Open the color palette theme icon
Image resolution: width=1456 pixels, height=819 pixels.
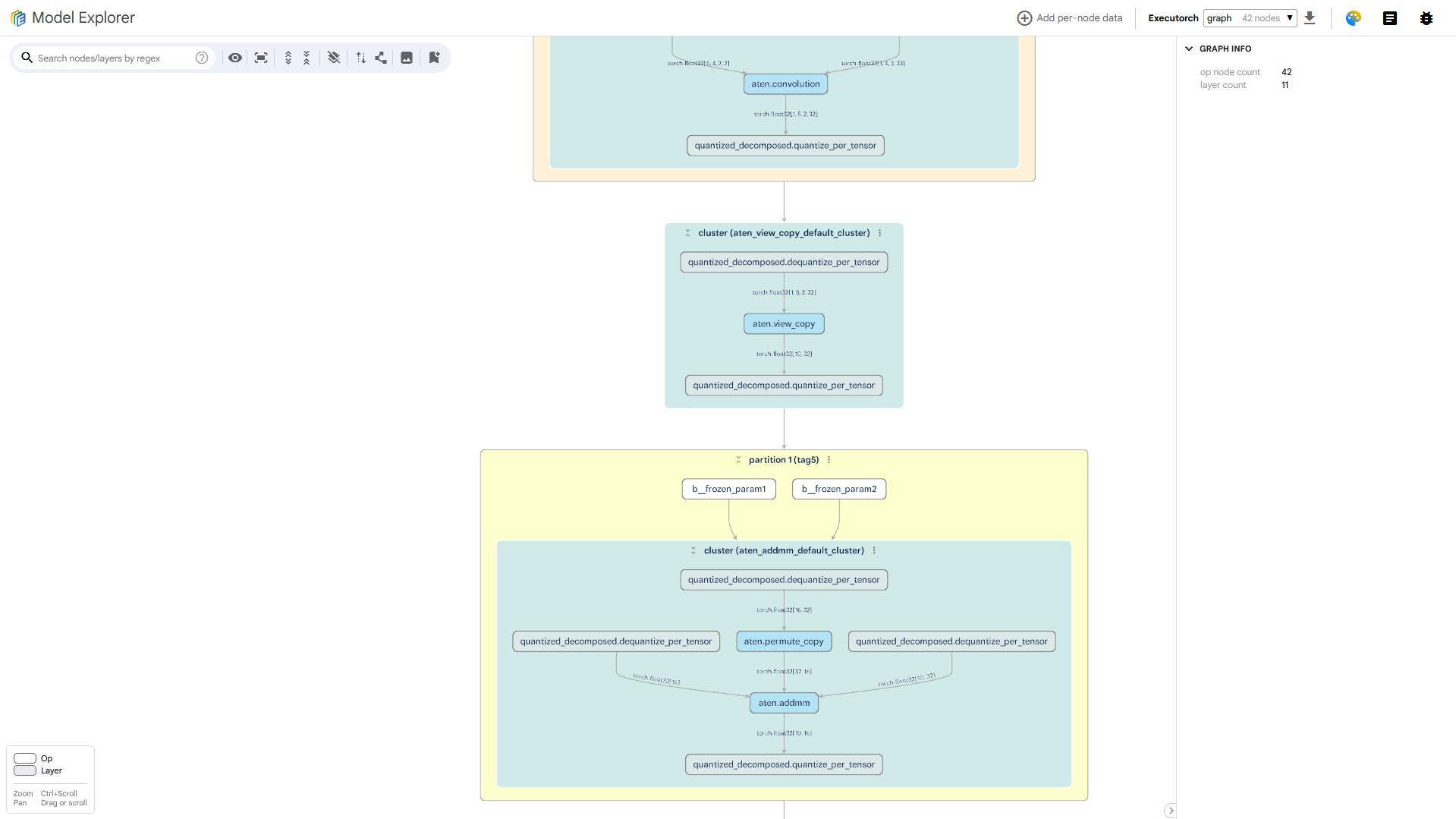coord(1353,18)
